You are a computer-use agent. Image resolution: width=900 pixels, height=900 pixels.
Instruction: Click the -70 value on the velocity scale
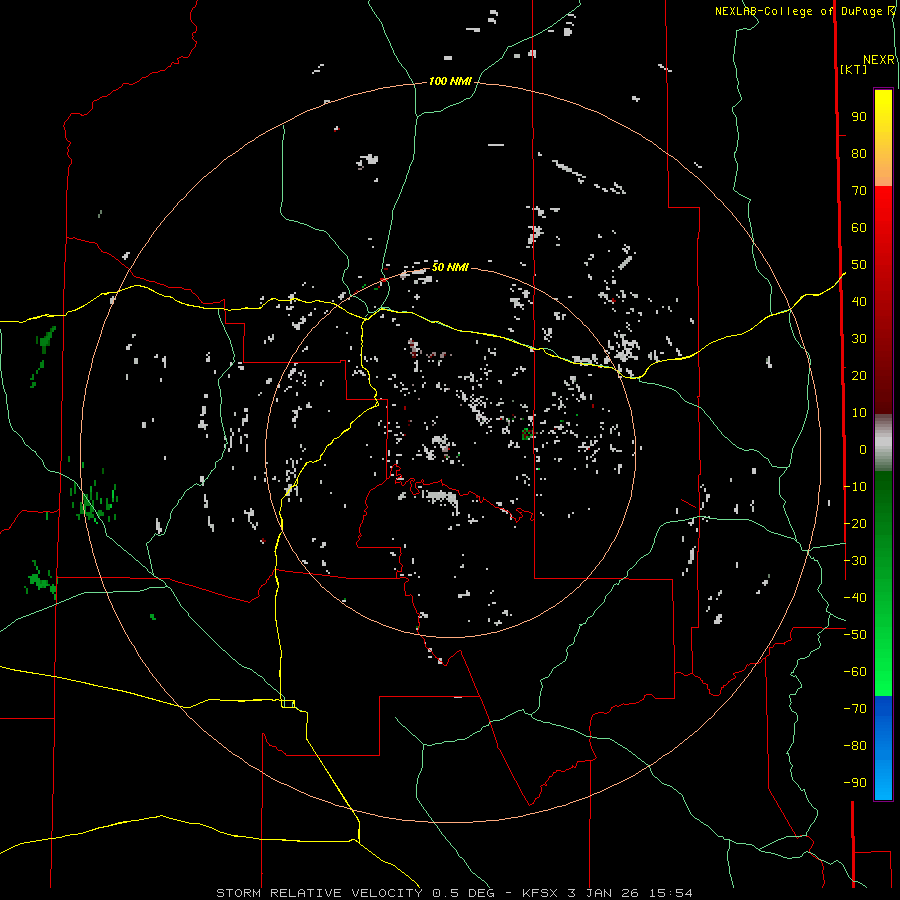pyautogui.click(x=855, y=709)
